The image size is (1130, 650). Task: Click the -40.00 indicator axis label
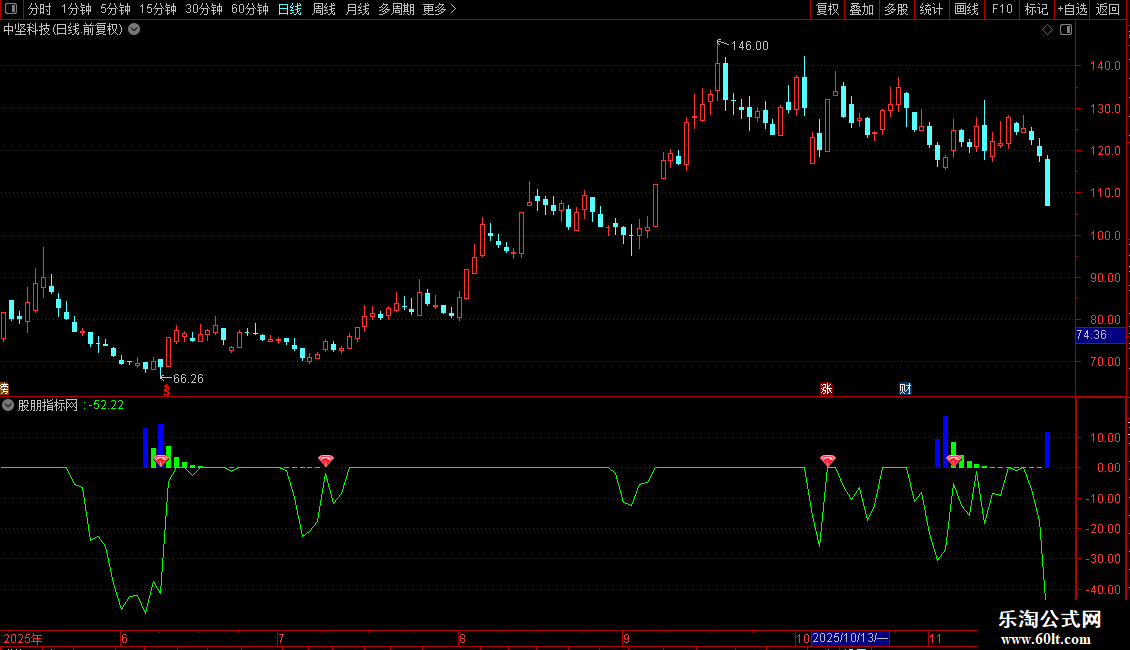[1103, 589]
